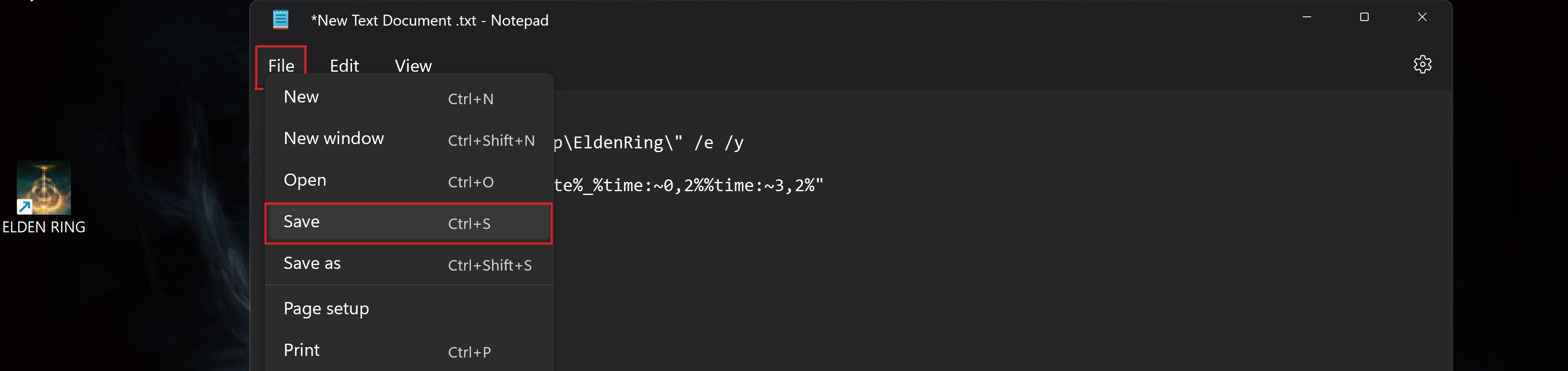Screen dimensions: 1568x371
Task: Select Save as menu option
Action: click(x=312, y=263)
